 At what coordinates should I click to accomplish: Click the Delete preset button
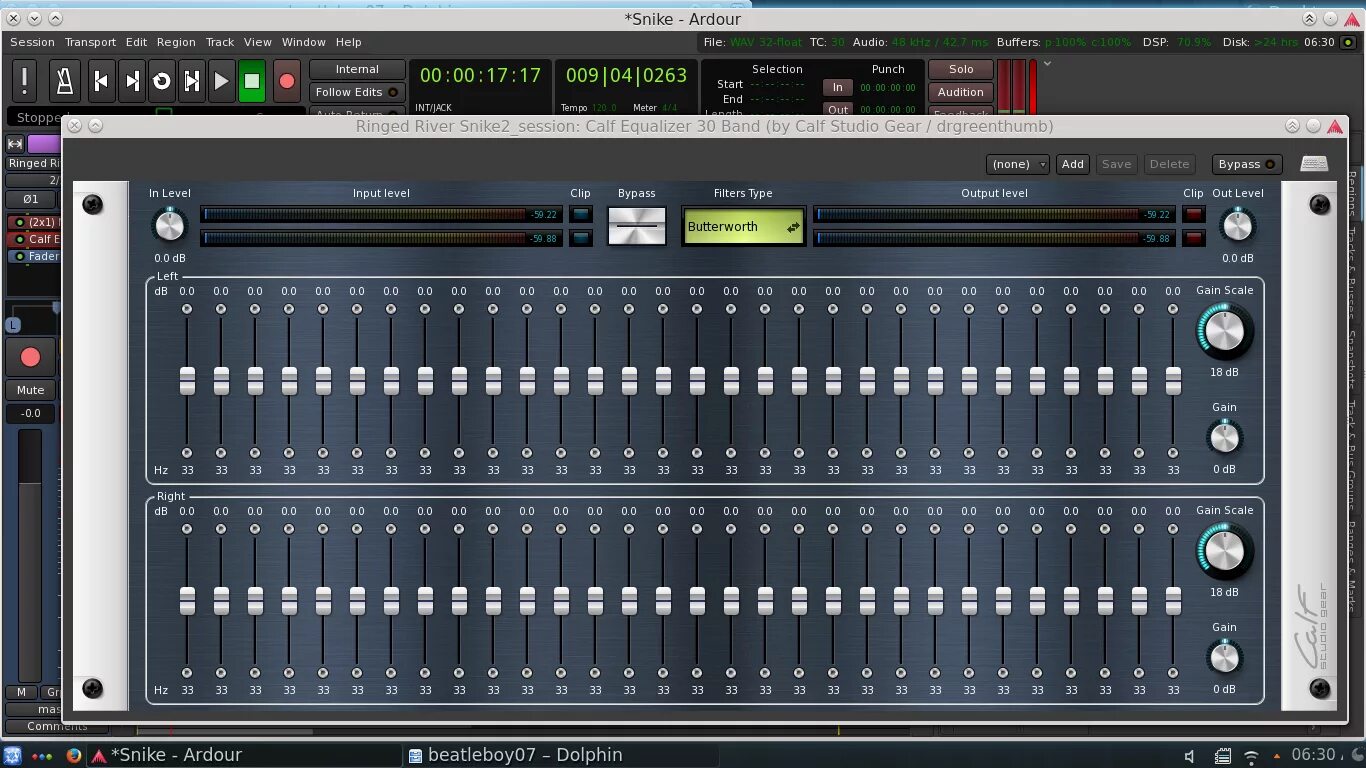[x=1169, y=164]
